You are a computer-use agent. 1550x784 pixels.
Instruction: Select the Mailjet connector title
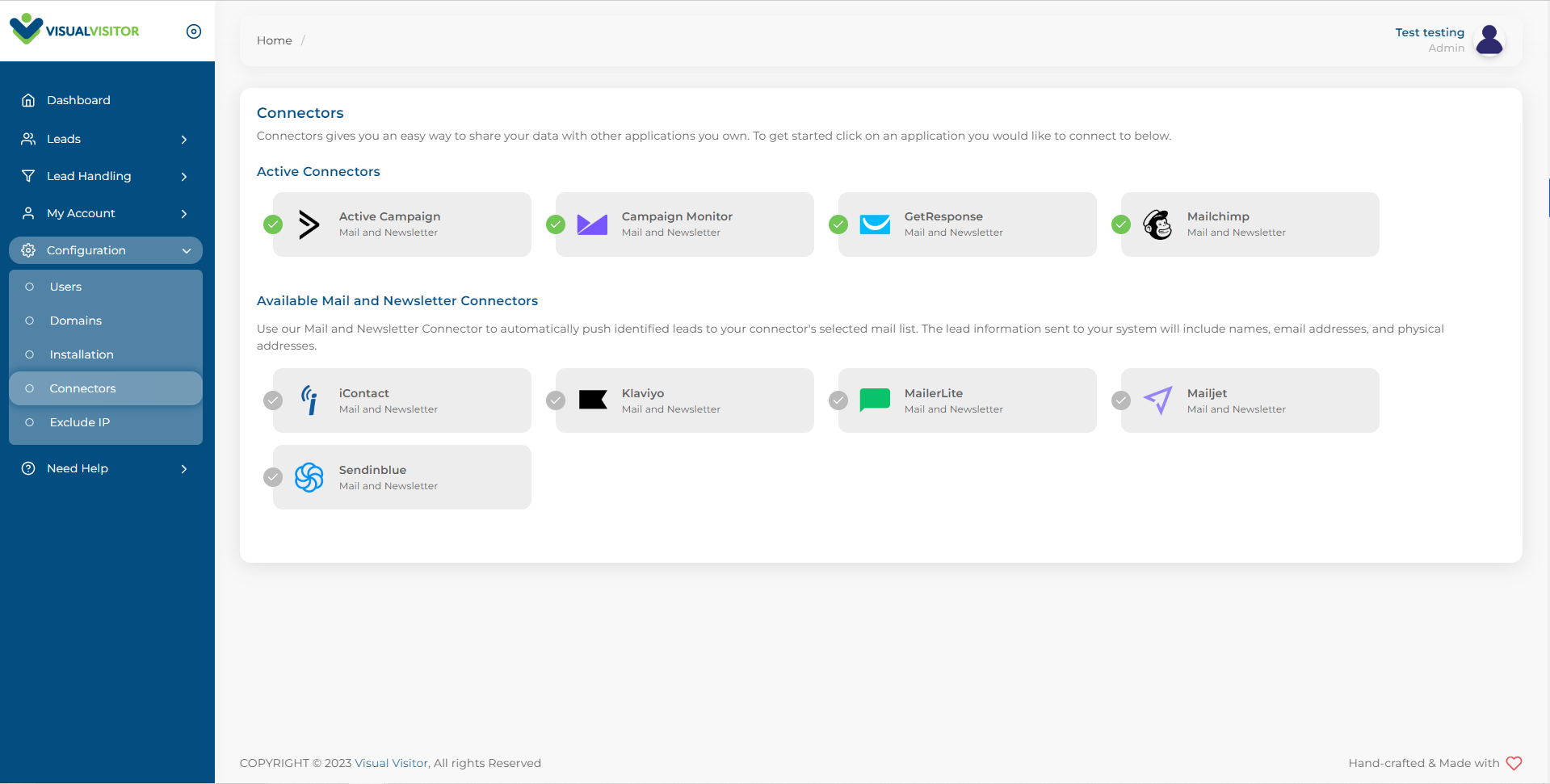coord(1208,393)
